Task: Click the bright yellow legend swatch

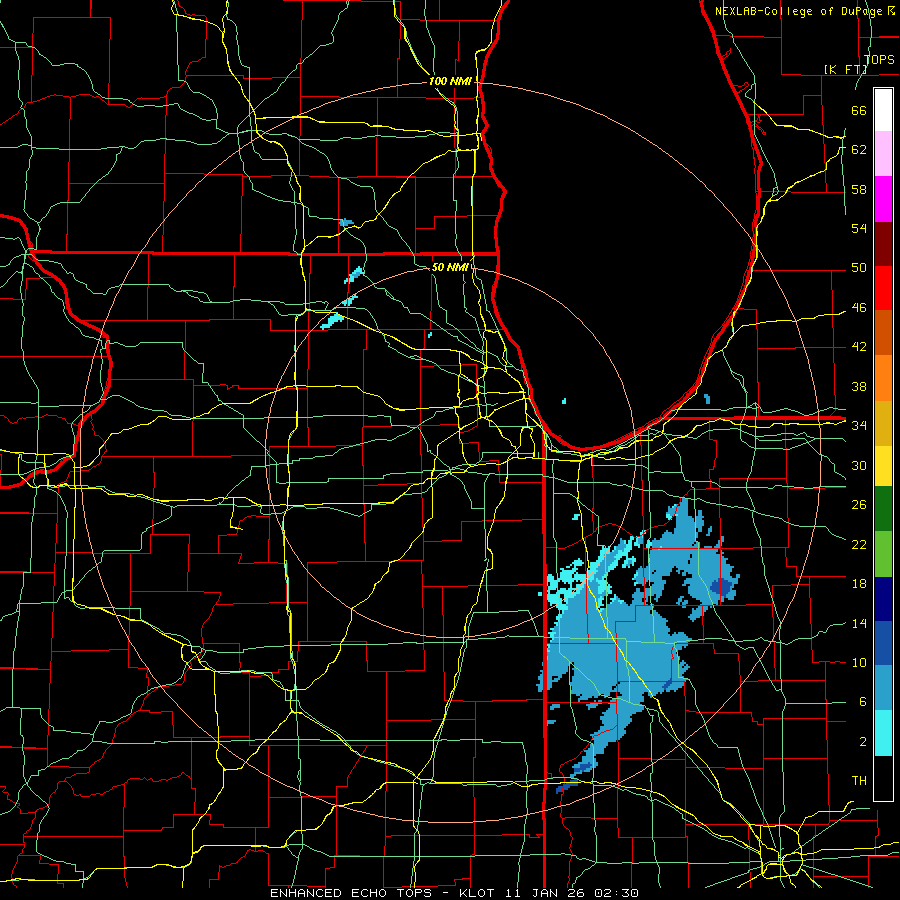Action: (883, 466)
